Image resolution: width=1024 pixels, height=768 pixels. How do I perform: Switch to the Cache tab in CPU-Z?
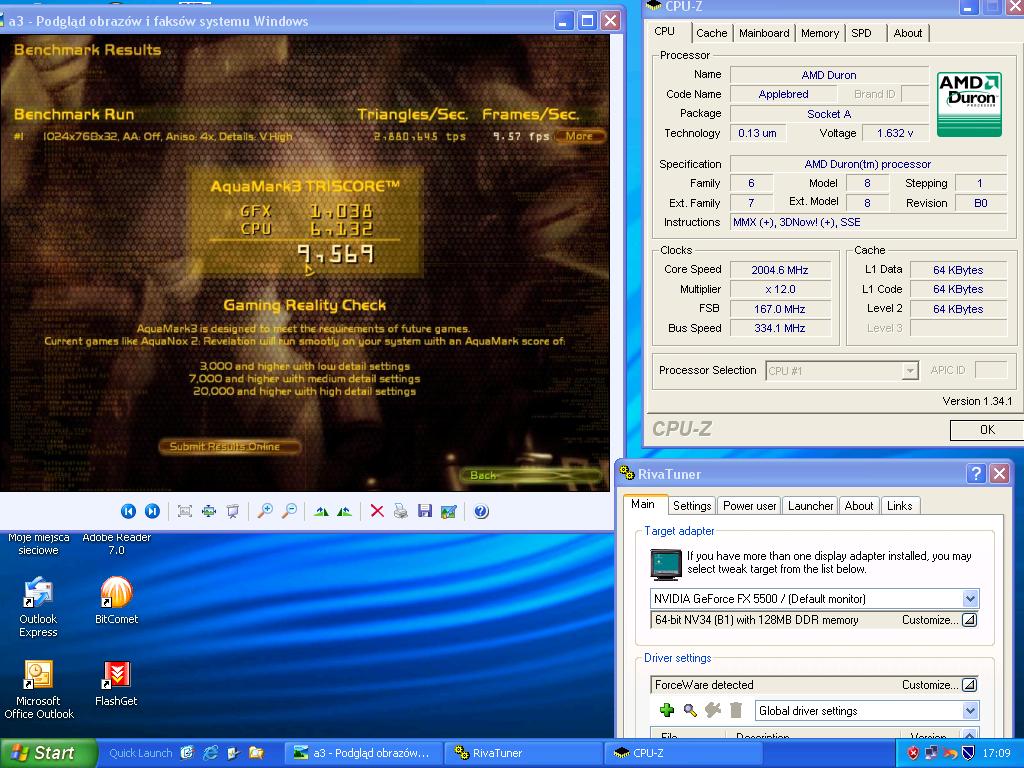tap(711, 33)
